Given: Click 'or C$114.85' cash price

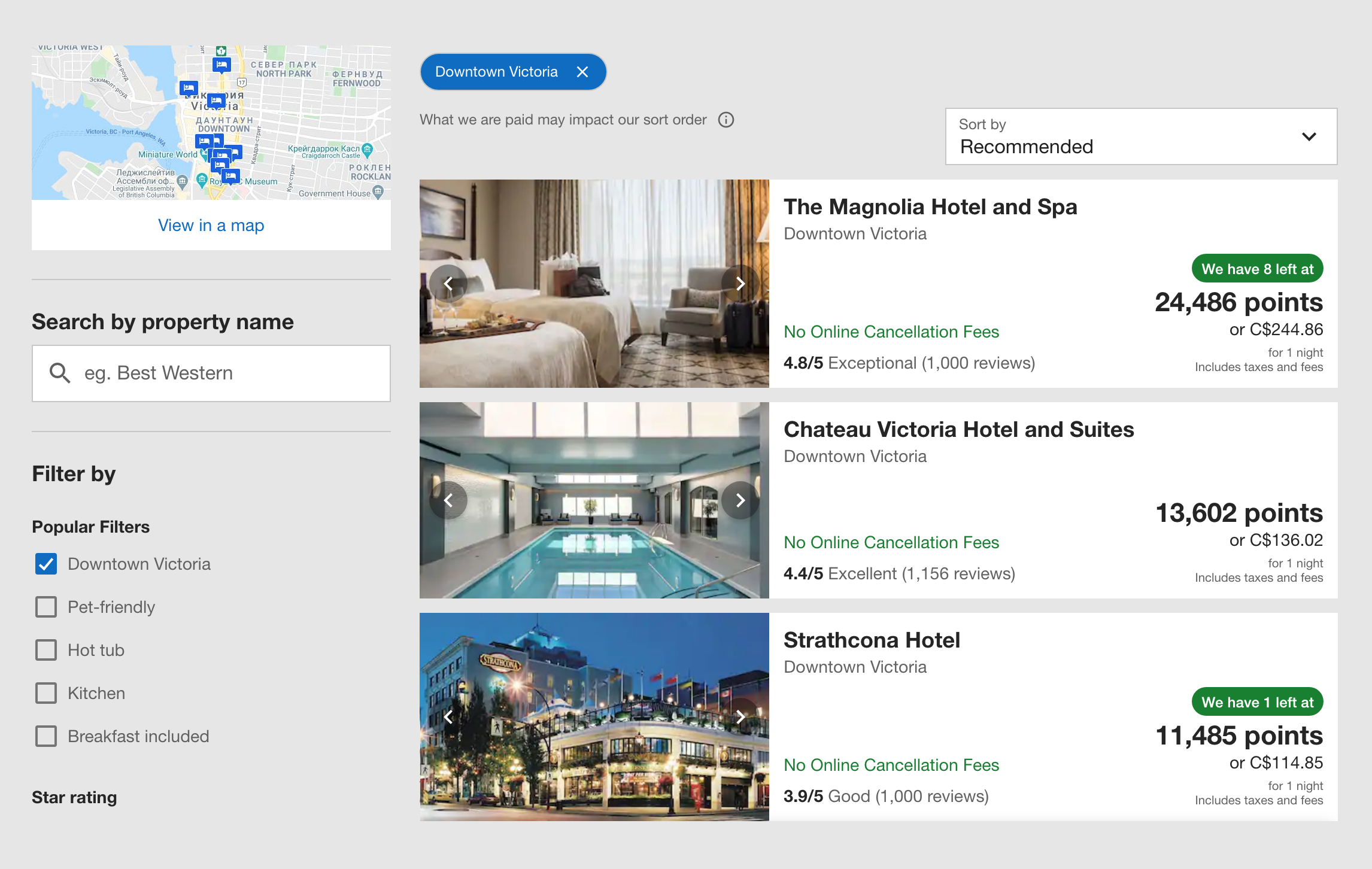Looking at the screenshot, I should coord(1276,763).
